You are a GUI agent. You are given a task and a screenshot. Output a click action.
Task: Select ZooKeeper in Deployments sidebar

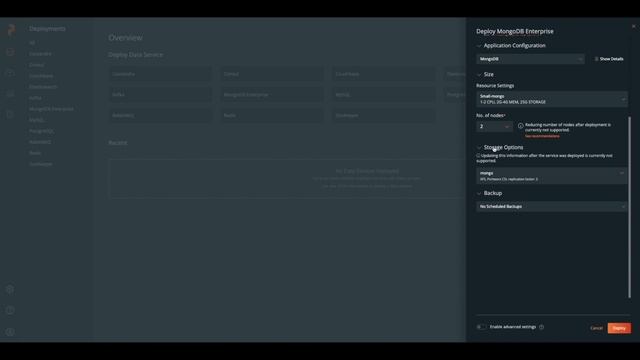pos(40,164)
